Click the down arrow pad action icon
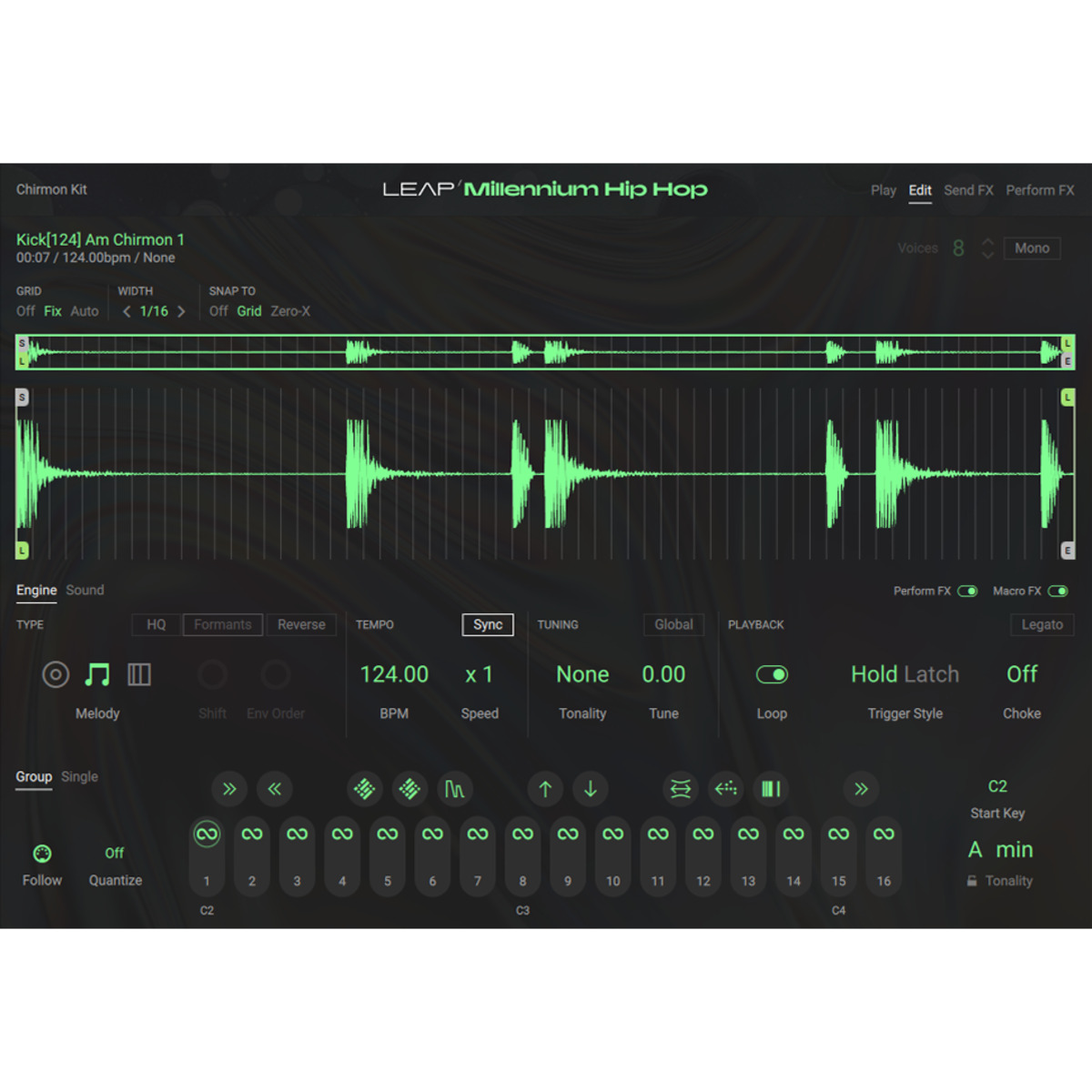 591,789
